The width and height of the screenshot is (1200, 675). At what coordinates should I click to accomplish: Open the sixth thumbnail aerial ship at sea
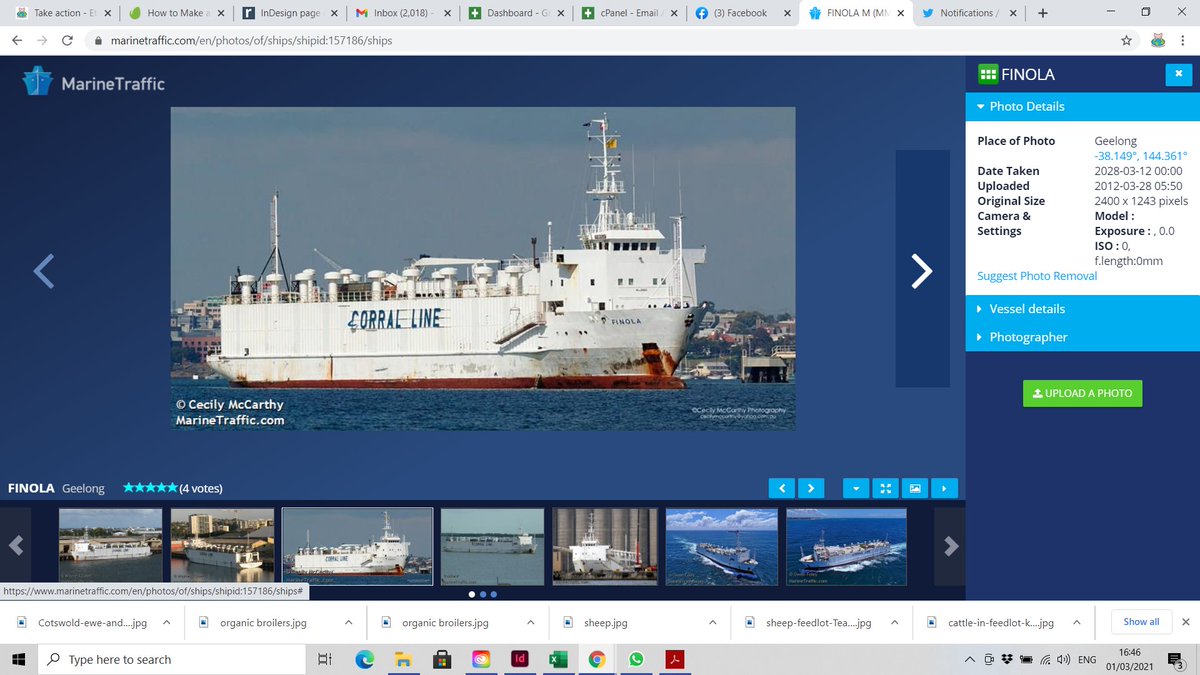[x=721, y=546]
